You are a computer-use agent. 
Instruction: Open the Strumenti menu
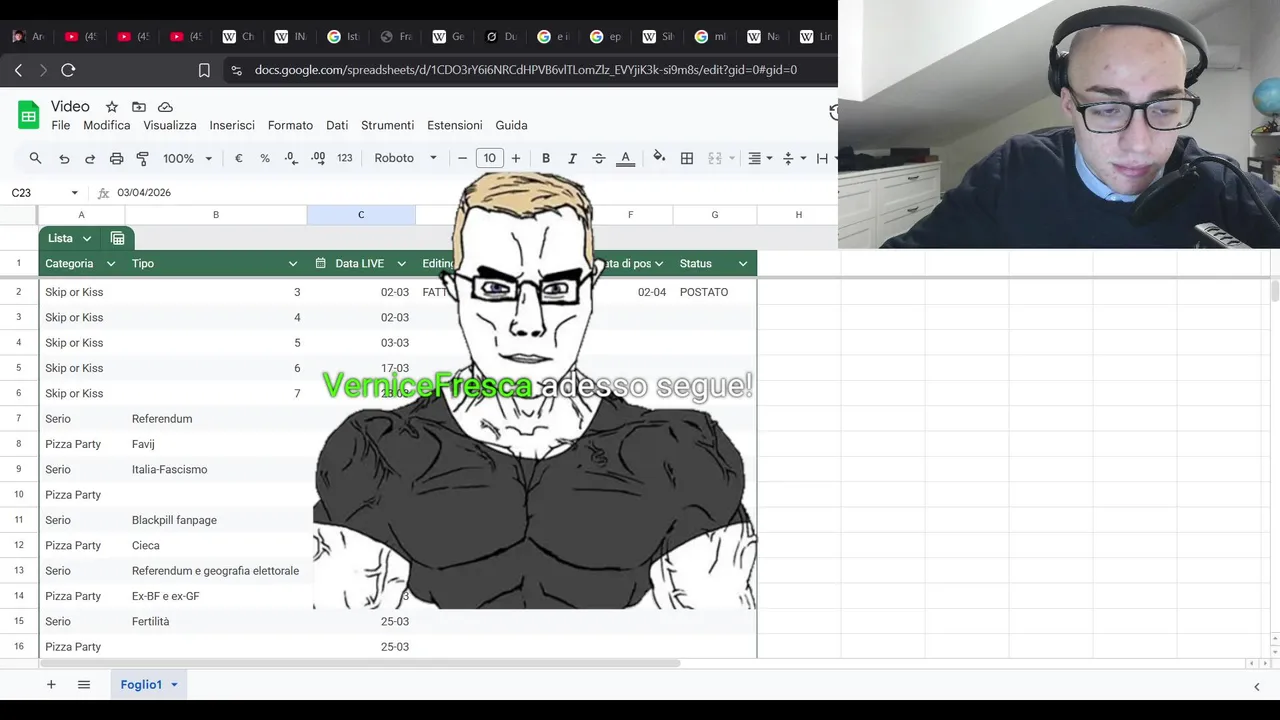pos(387,125)
